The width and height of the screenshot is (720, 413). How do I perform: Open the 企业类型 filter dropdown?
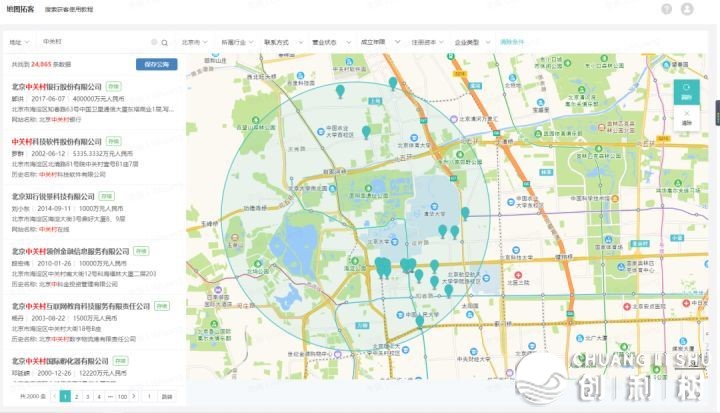pos(472,42)
